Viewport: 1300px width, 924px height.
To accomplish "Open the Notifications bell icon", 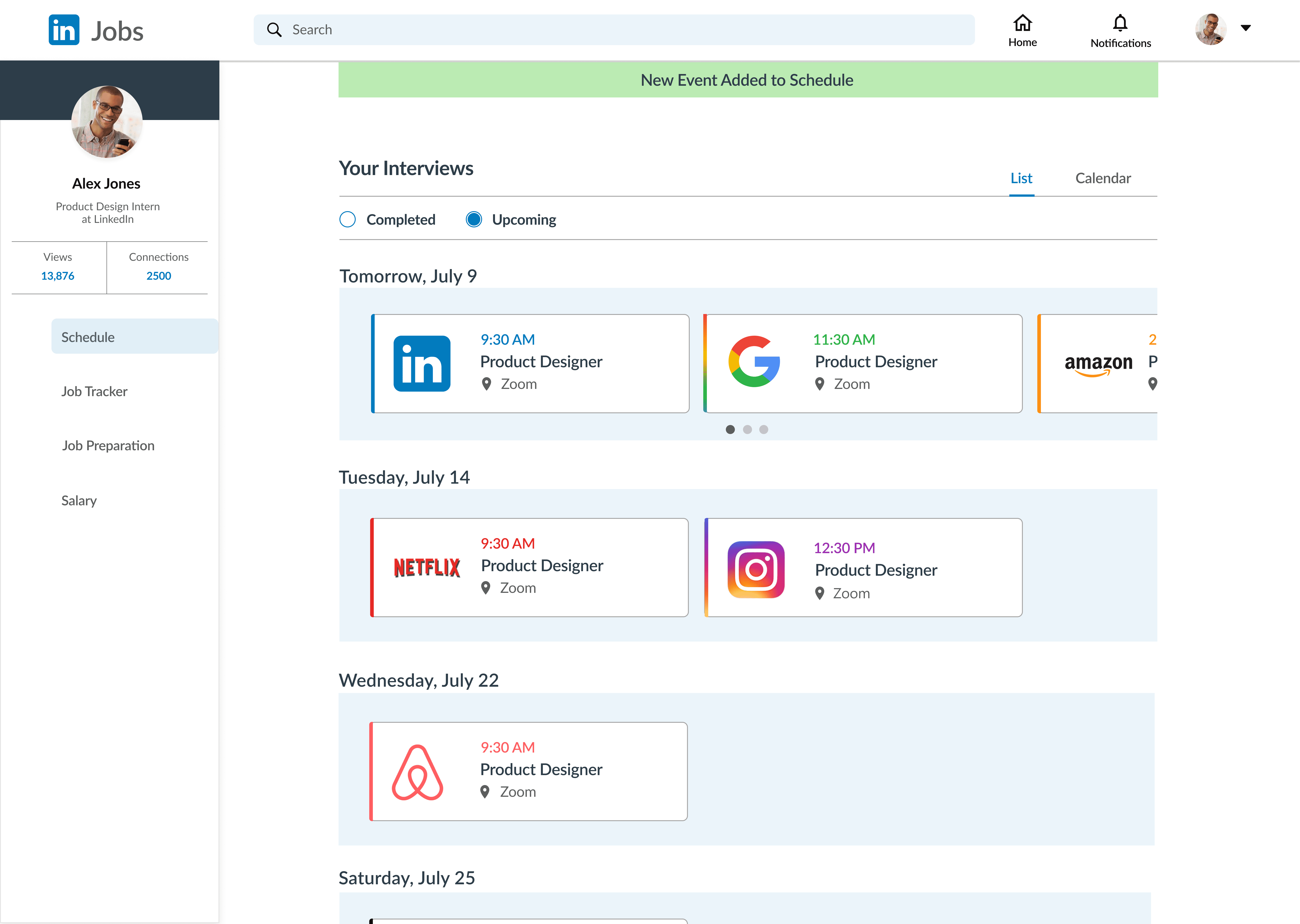I will (x=1120, y=23).
